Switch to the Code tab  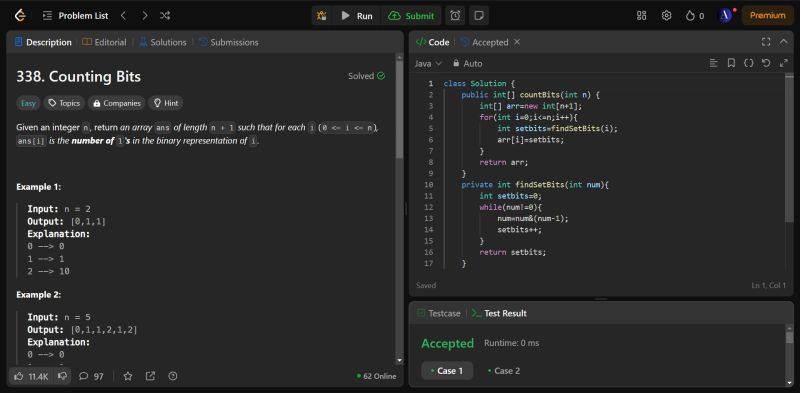pyautogui.click(x=433, y=42)
